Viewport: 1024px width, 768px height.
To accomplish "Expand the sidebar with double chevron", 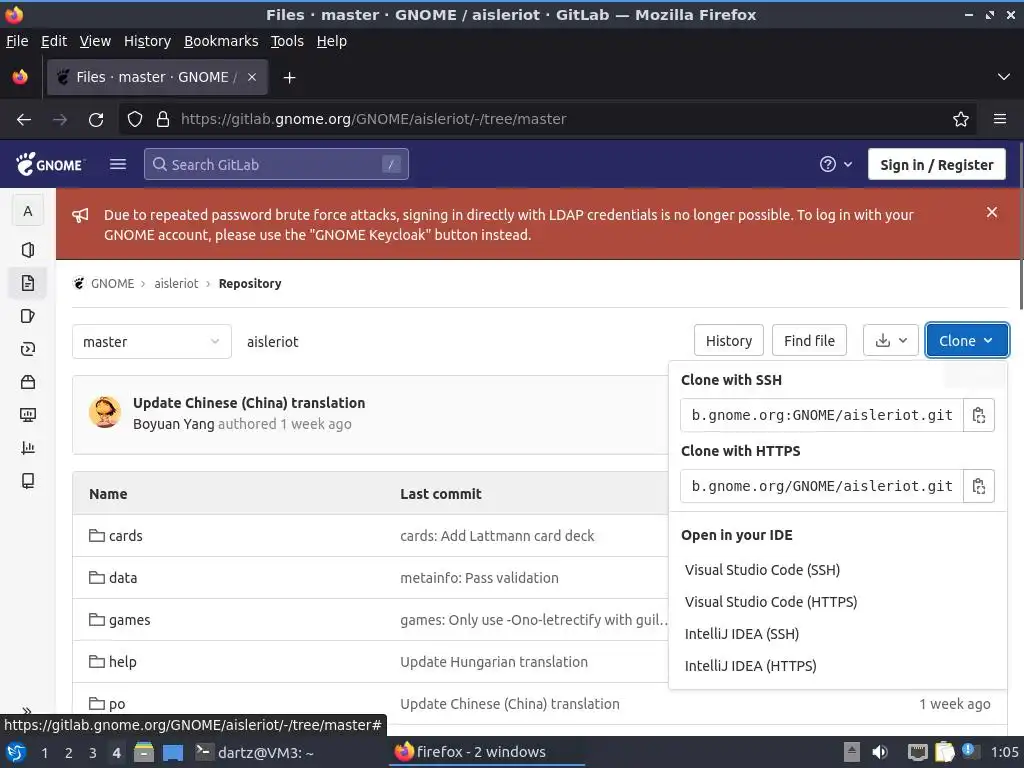I will pos(27,710).
